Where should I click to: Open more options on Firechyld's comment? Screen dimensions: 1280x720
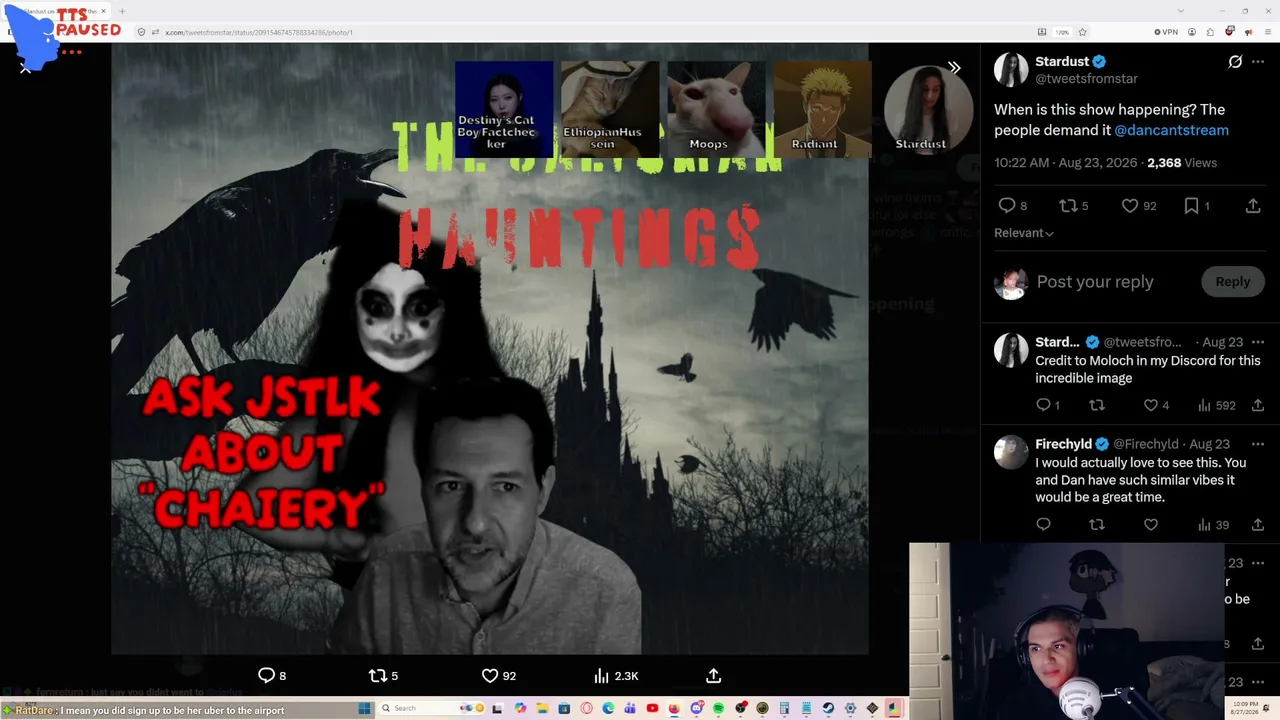(1258, 444)
